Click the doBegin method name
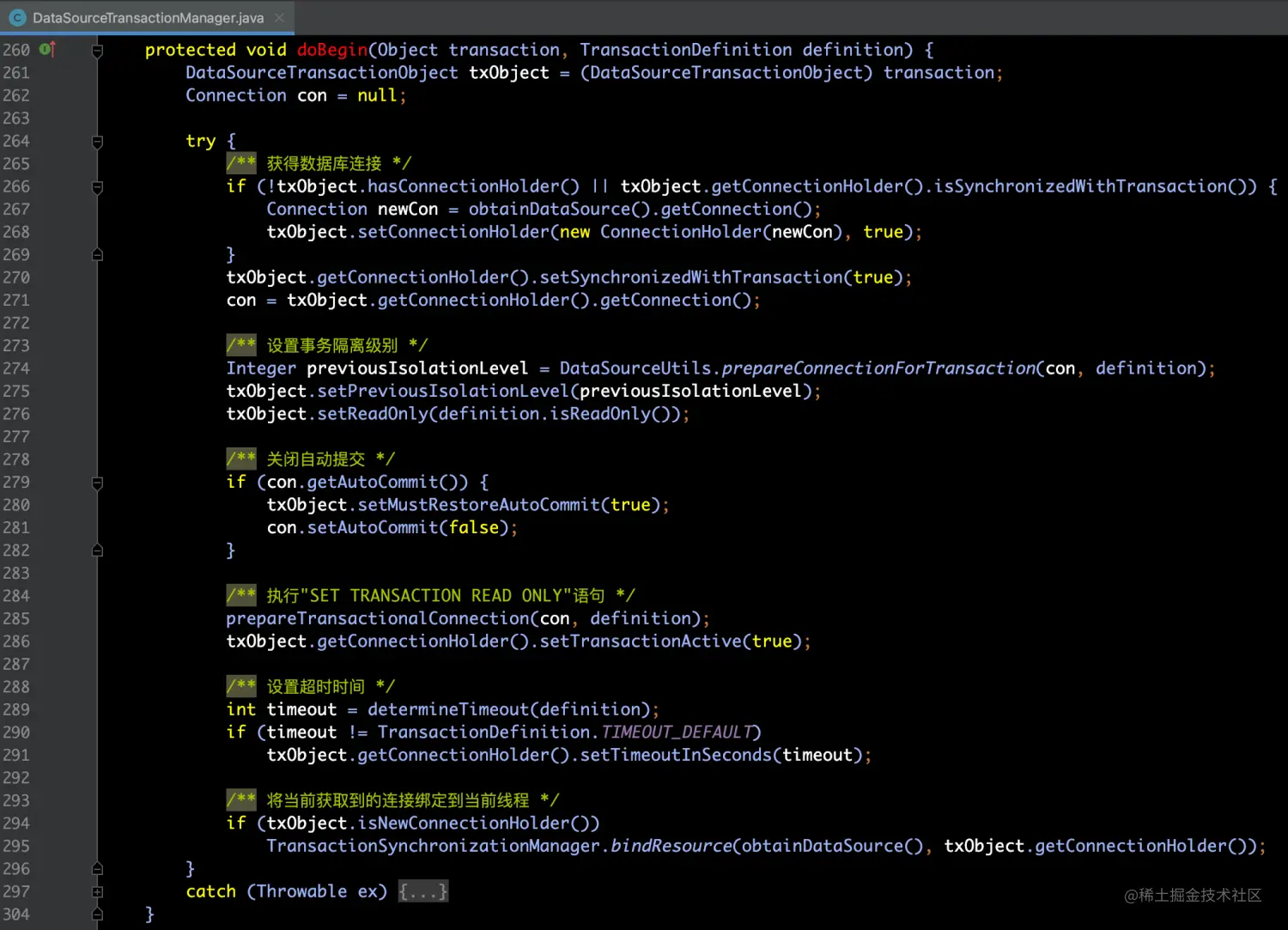Viewport: 1288px width, 930px height. [x=332, y=50]
